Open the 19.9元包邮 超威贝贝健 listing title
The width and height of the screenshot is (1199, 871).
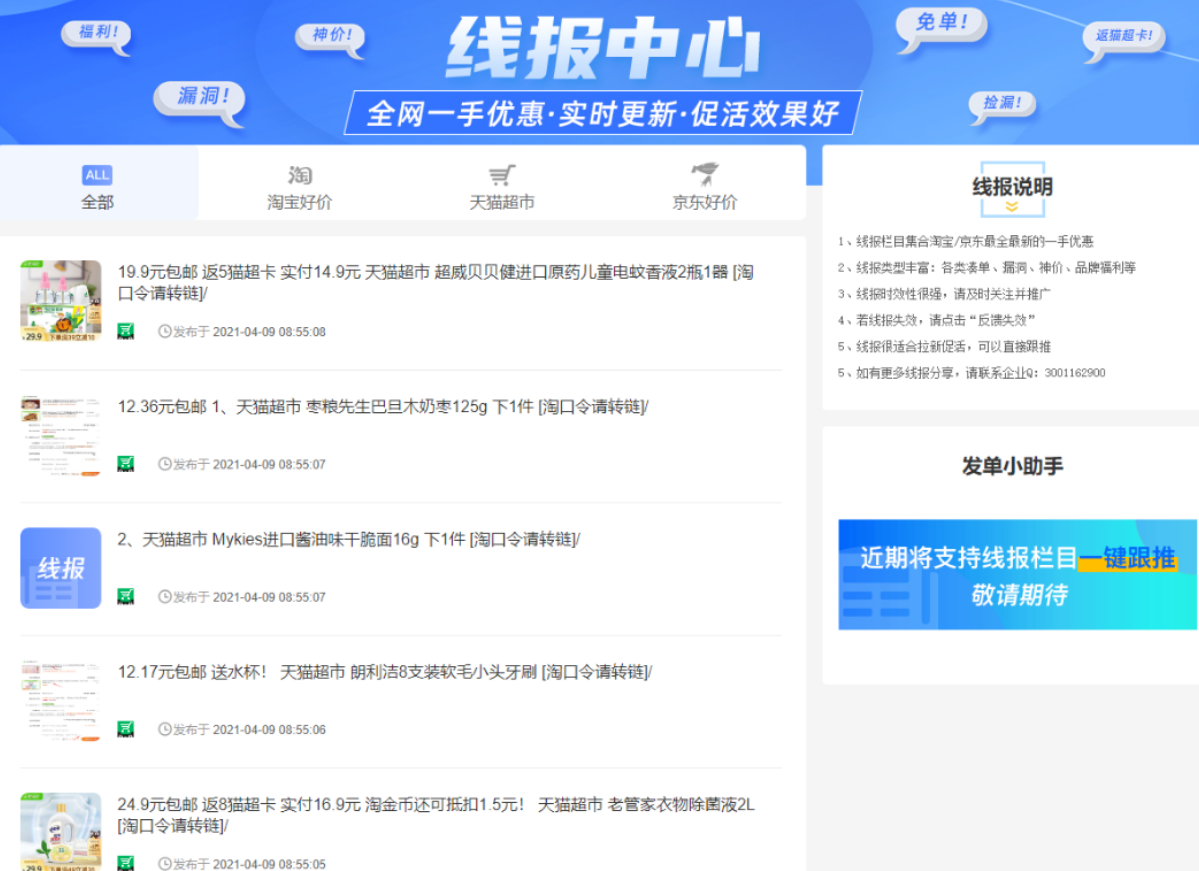(x=435, y=282)
